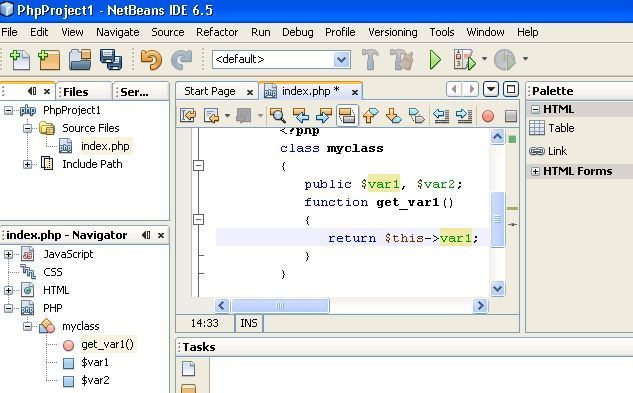Click the Last Edit editor toolbar icon
The width and height of the screenshot is (633, 393).
pyautogui.click(x=188, y=116)
